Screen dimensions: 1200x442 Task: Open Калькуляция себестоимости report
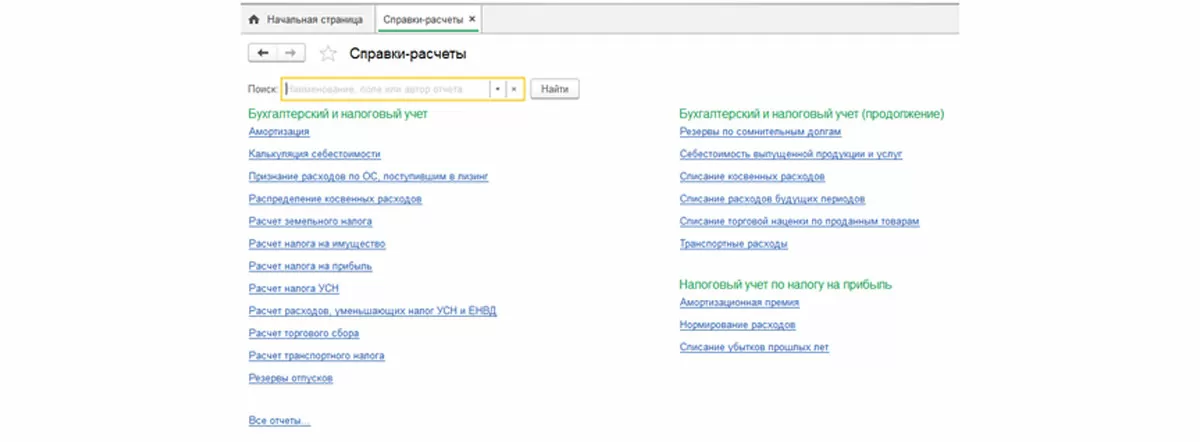click(x=314, y=154)
